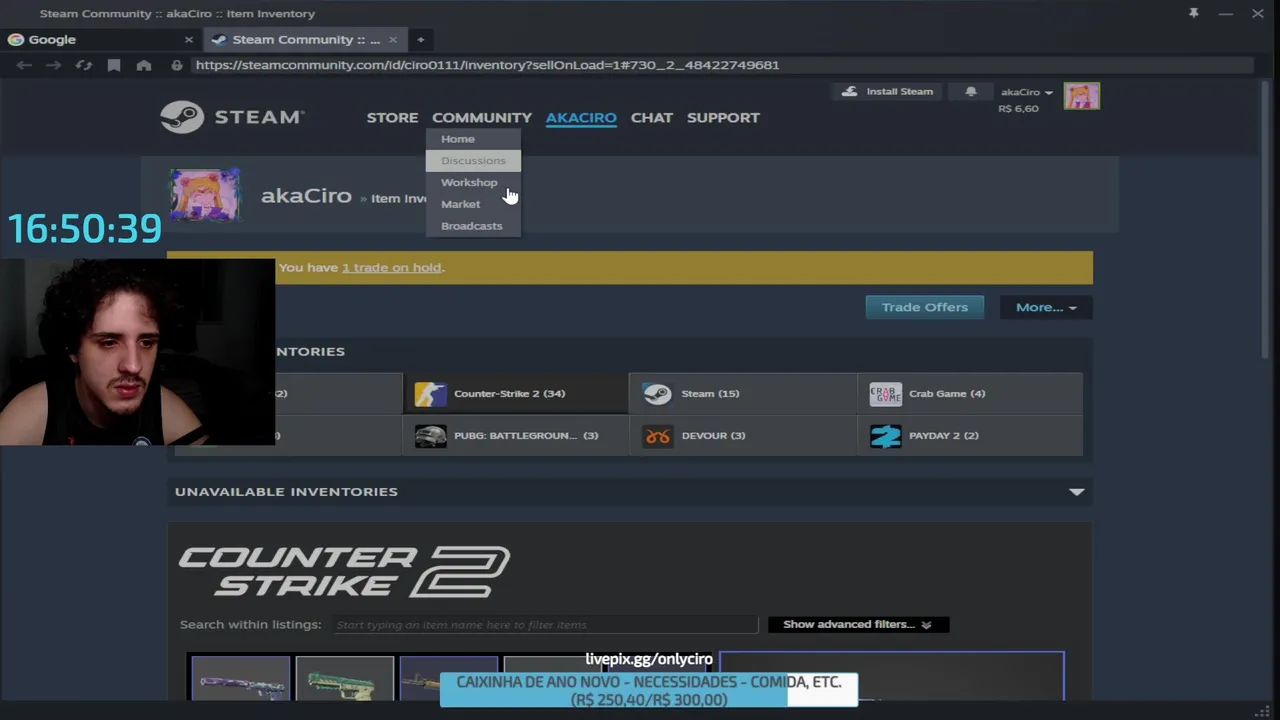Click the address bar URL

pyautogui.click(x=487, y=65)
